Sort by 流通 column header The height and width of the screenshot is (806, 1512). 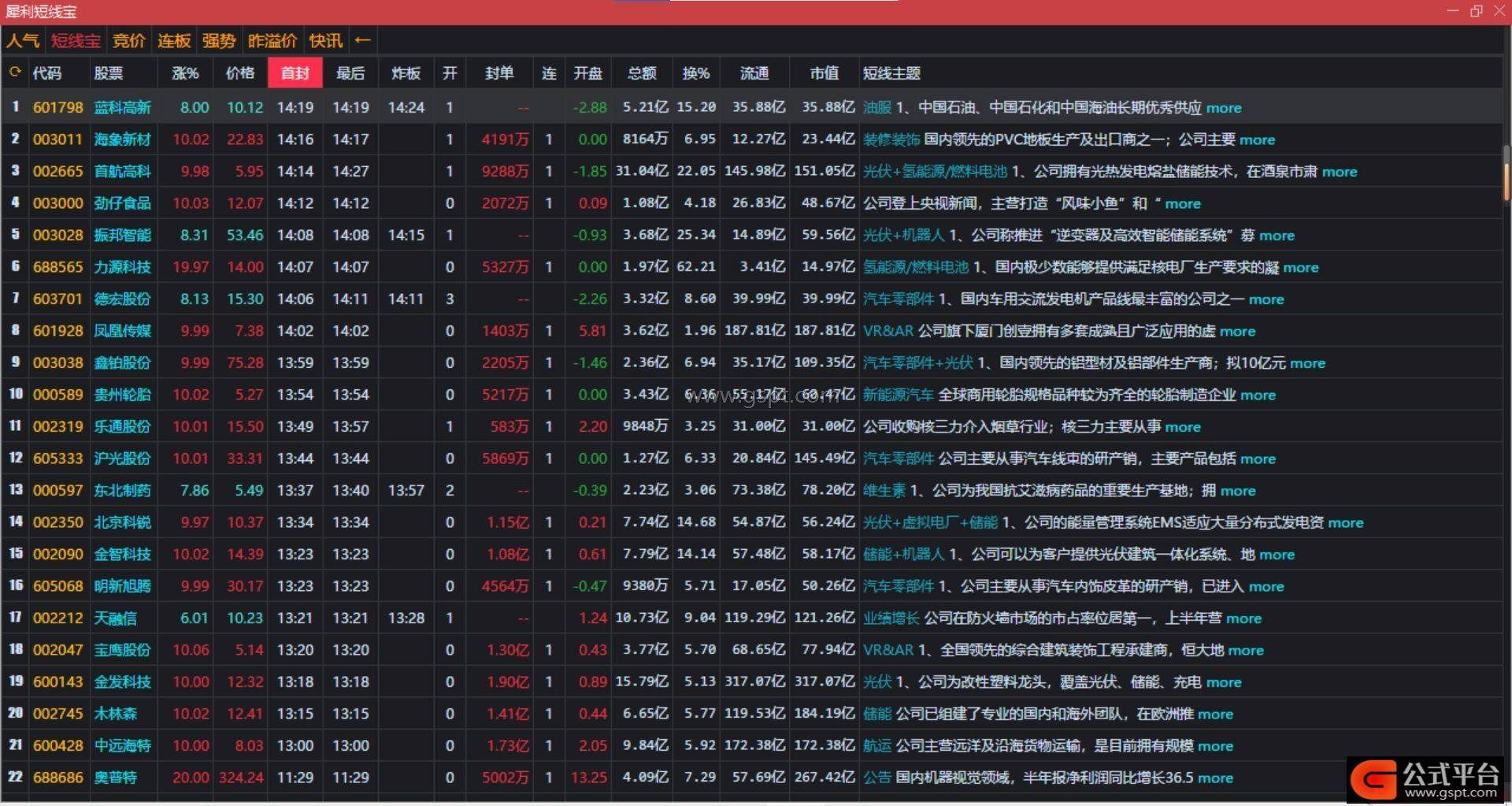pos(754,73)
